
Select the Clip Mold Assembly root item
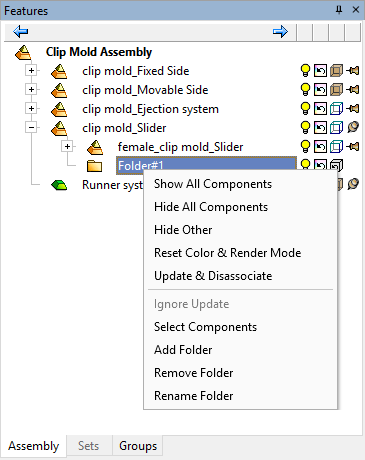99,52
